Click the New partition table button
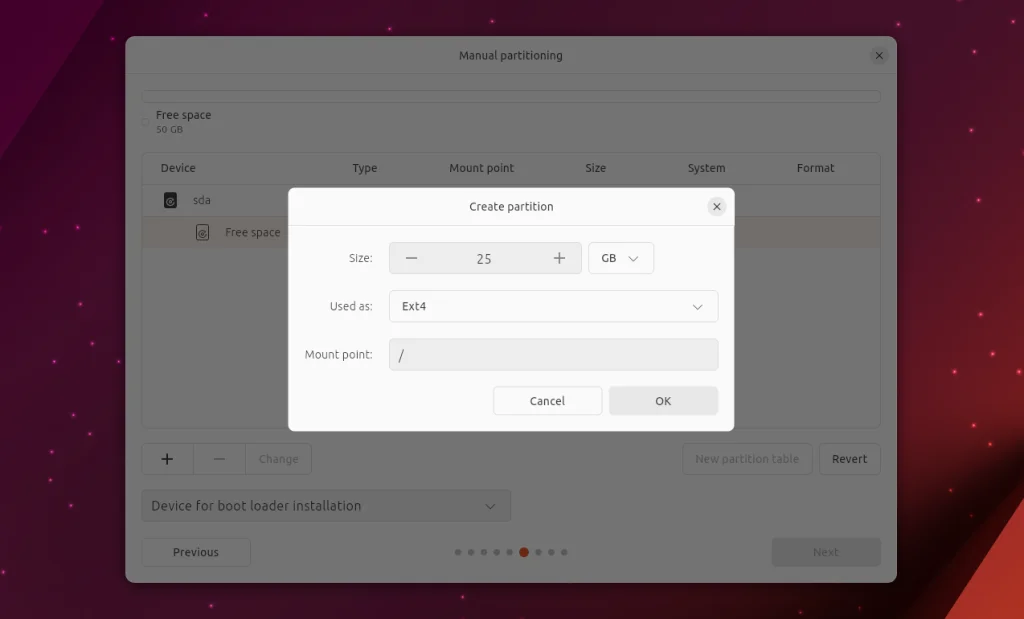The width and height of the screenshot is (1024, 619). click(747, 459)
